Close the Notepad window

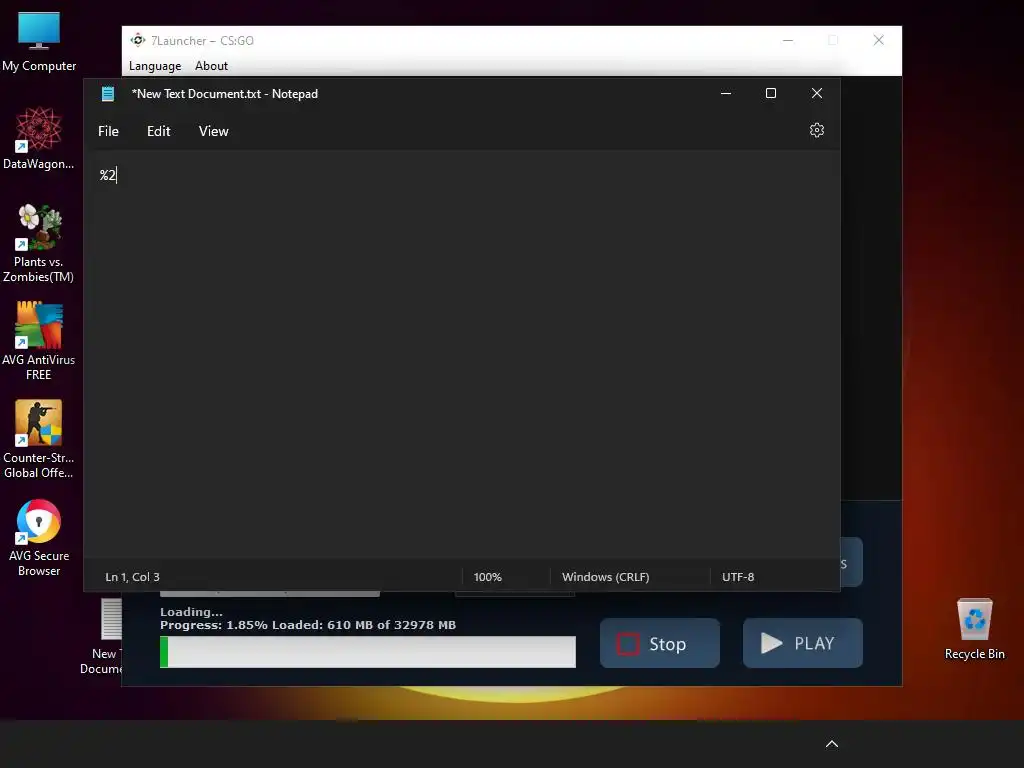[817, 93]
